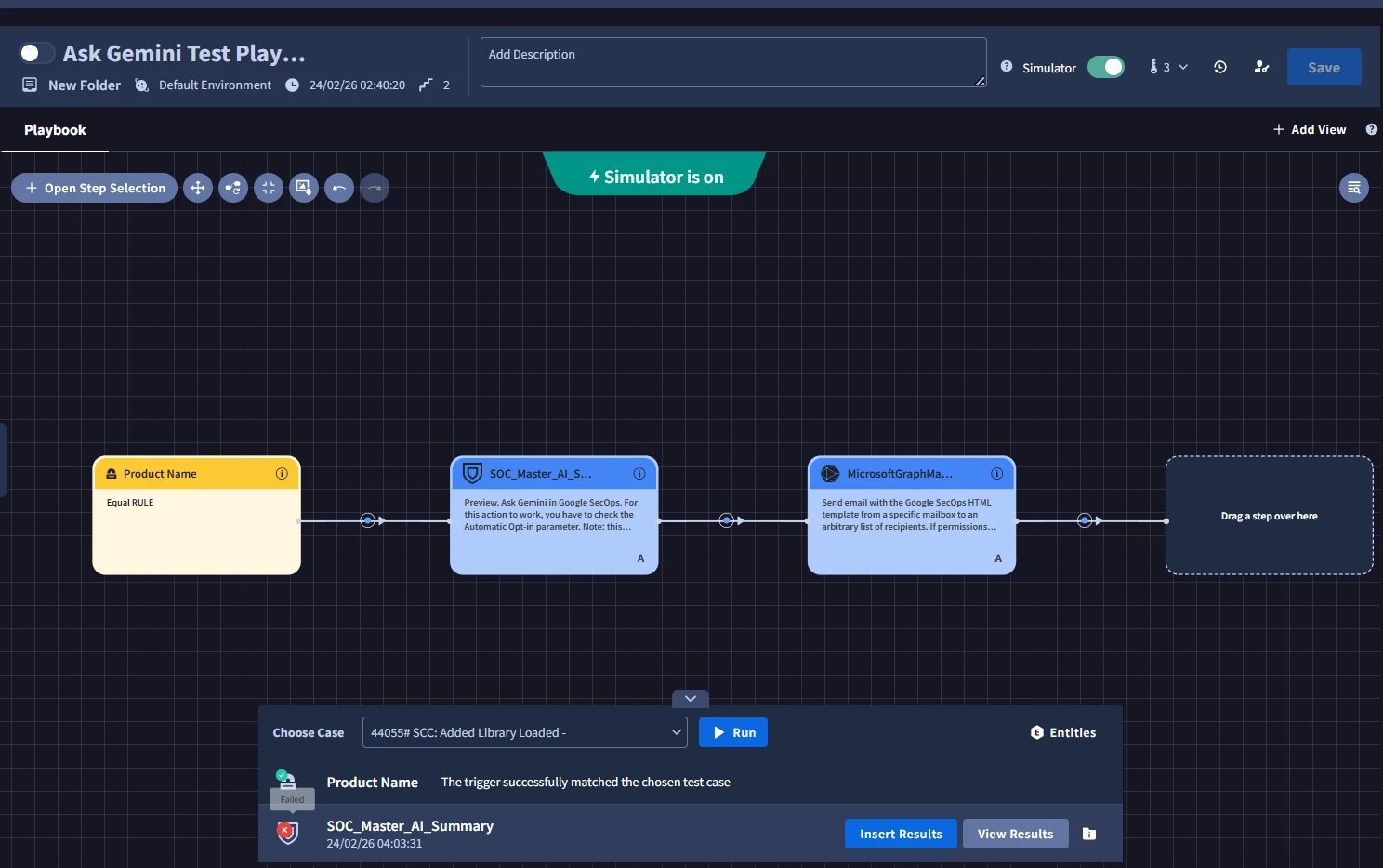This screenshot has width=1383, height=868.
Task: Select the Product Name trigger node
Action: tap(196, 516)
